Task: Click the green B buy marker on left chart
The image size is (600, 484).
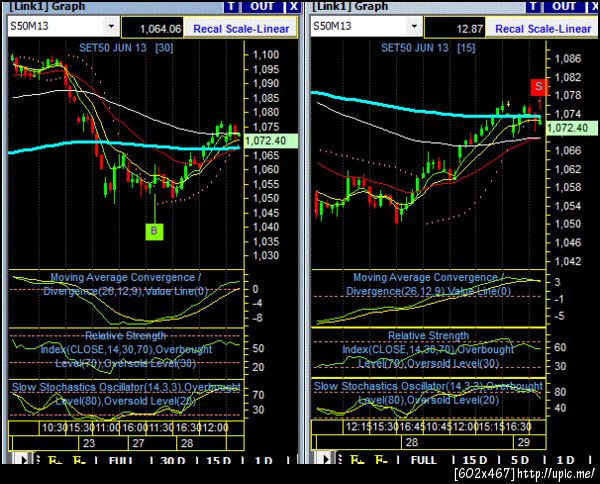Action: pyautogui.click(x=154, y=231)
